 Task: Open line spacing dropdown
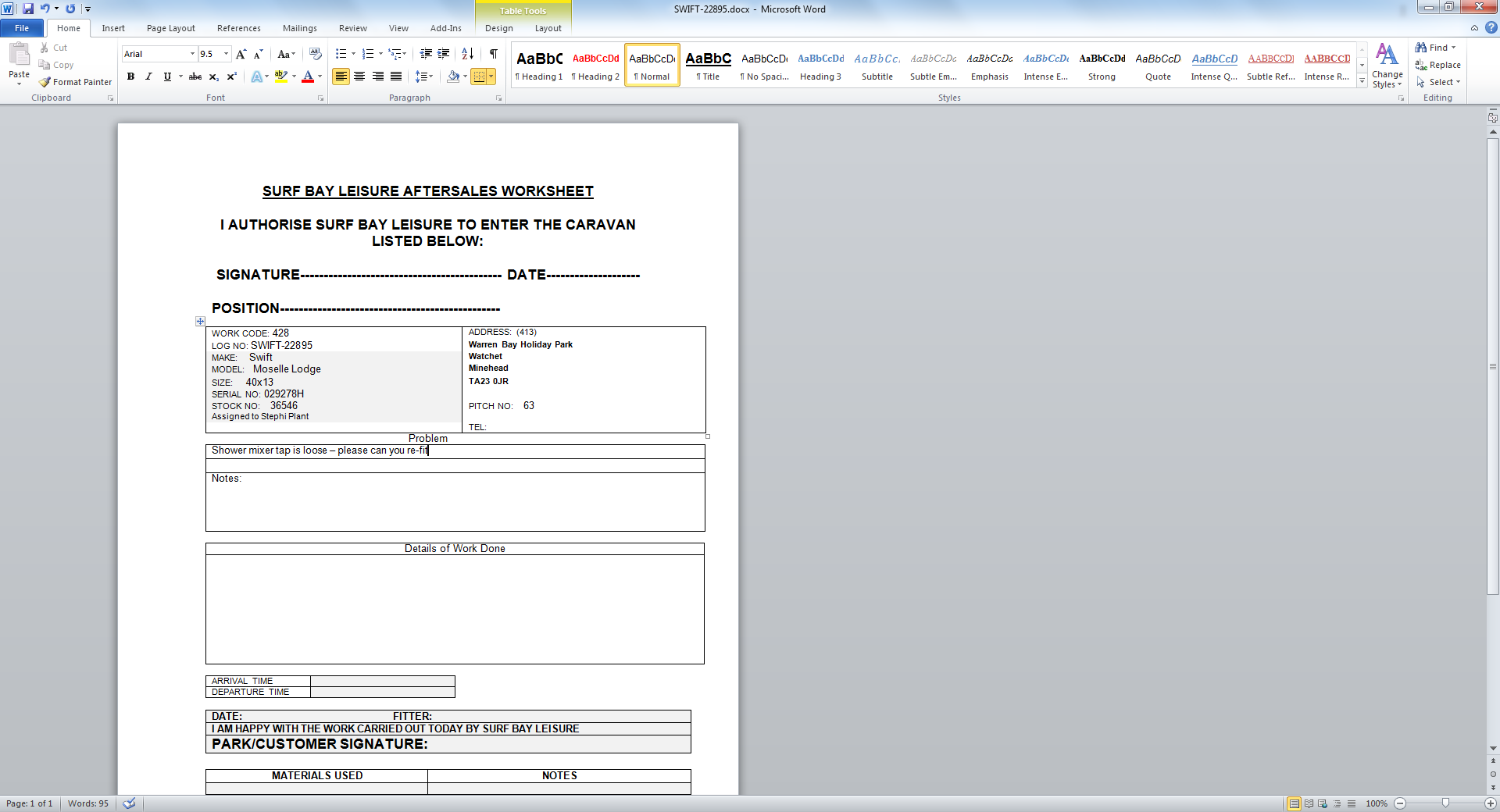tap(424, 77)
